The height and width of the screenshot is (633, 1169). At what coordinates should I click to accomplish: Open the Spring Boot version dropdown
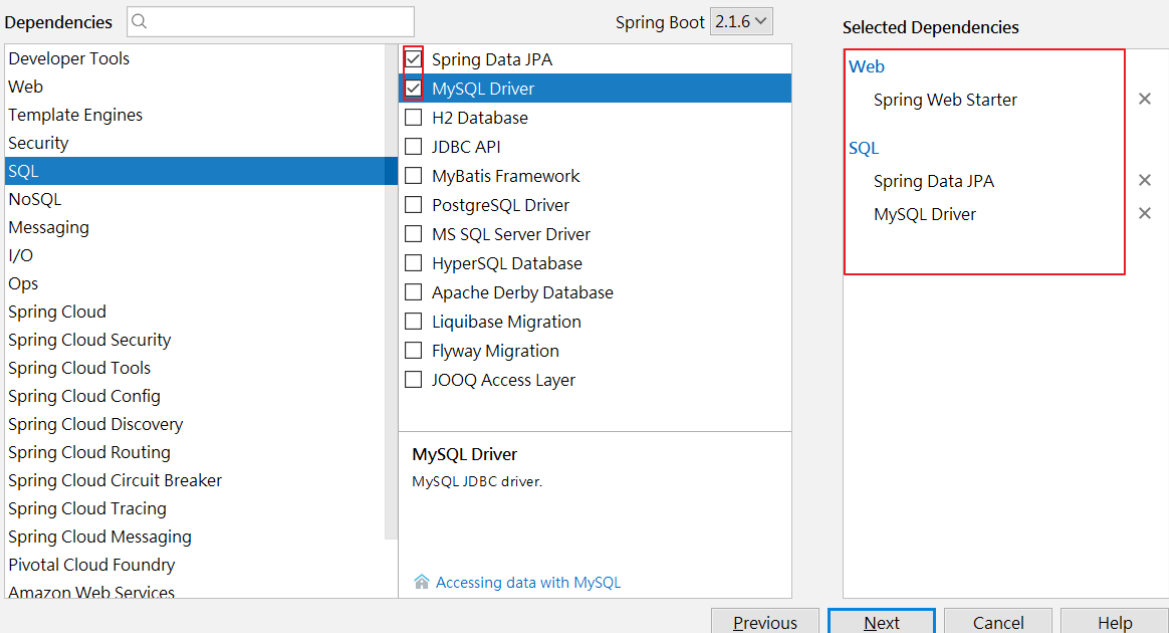point(741,22)
